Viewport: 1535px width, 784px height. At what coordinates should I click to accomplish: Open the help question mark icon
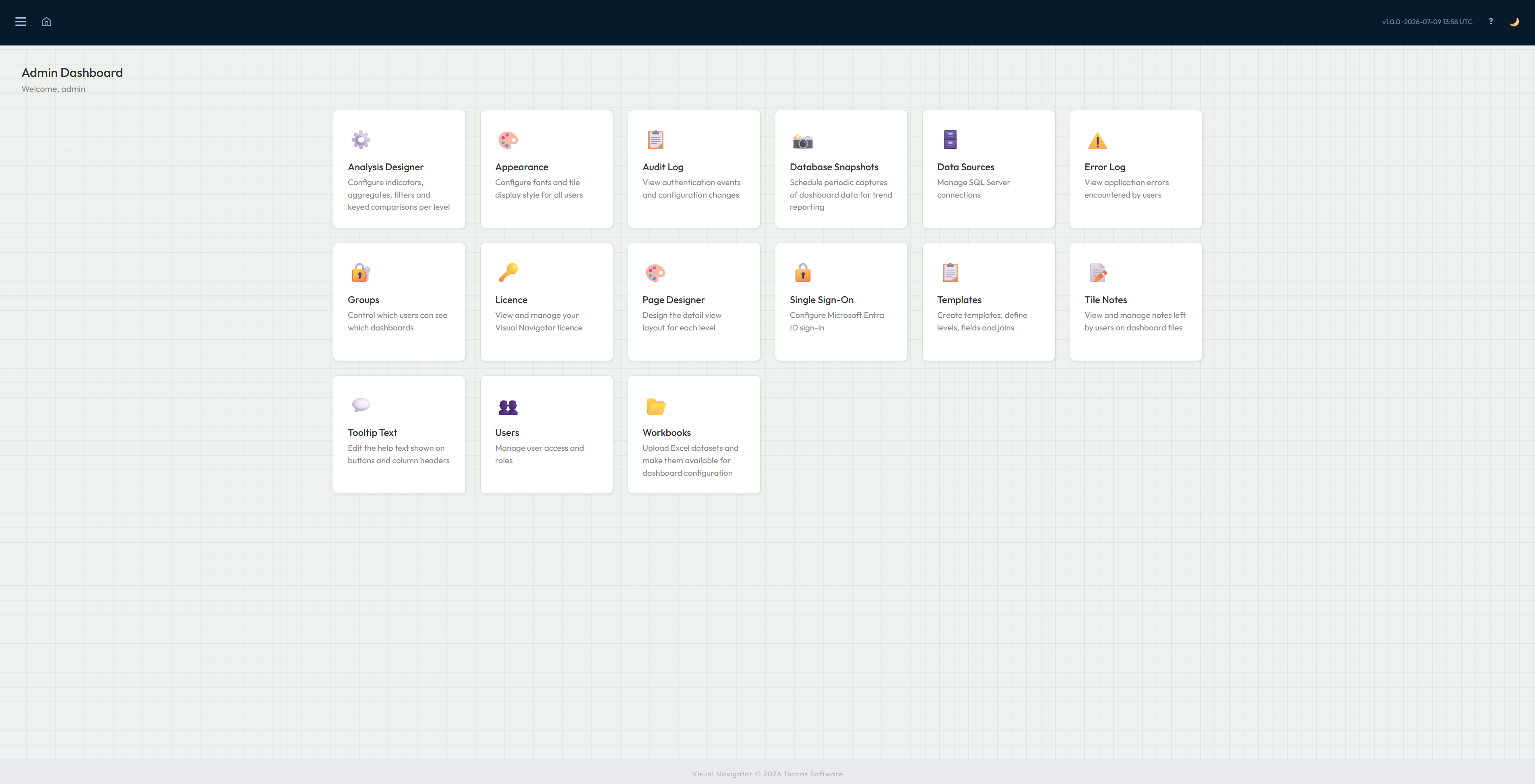click(x=1491, y=21)
